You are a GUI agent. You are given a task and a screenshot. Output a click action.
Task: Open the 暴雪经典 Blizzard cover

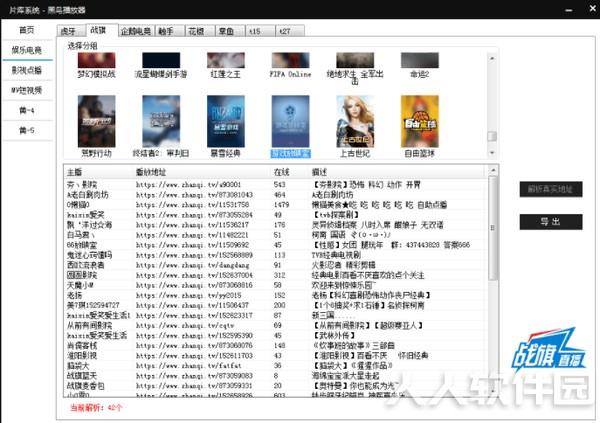(226, 121)
